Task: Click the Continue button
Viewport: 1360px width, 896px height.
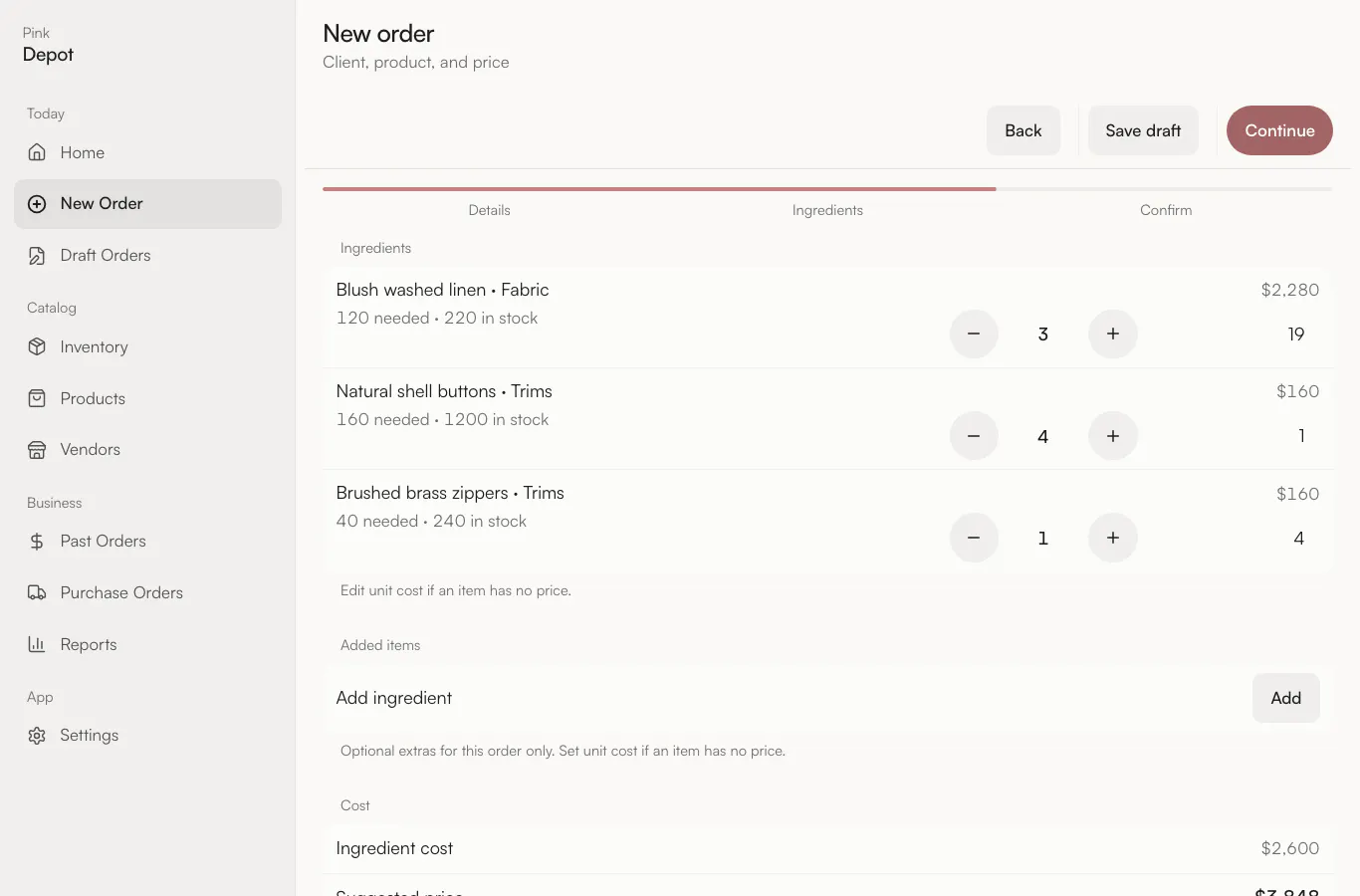Action: 1279,130
